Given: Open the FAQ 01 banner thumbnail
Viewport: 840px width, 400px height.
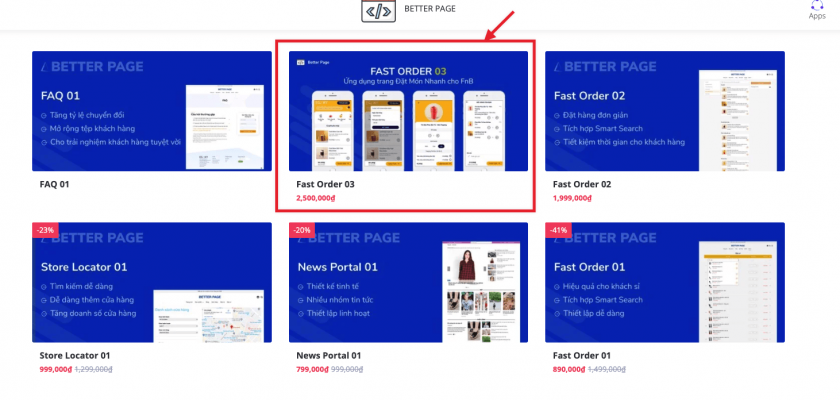Looking at the screenshot, I should coord(151,111).
